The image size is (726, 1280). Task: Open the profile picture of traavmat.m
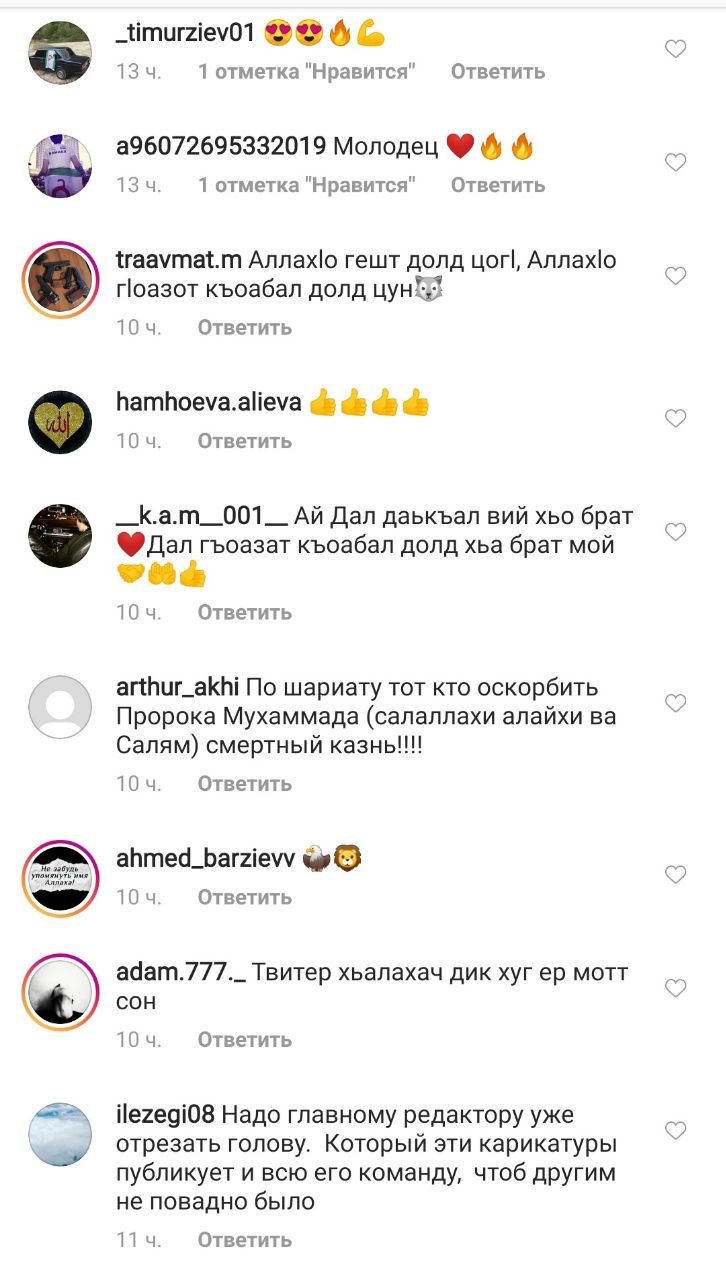pos(60,279)
